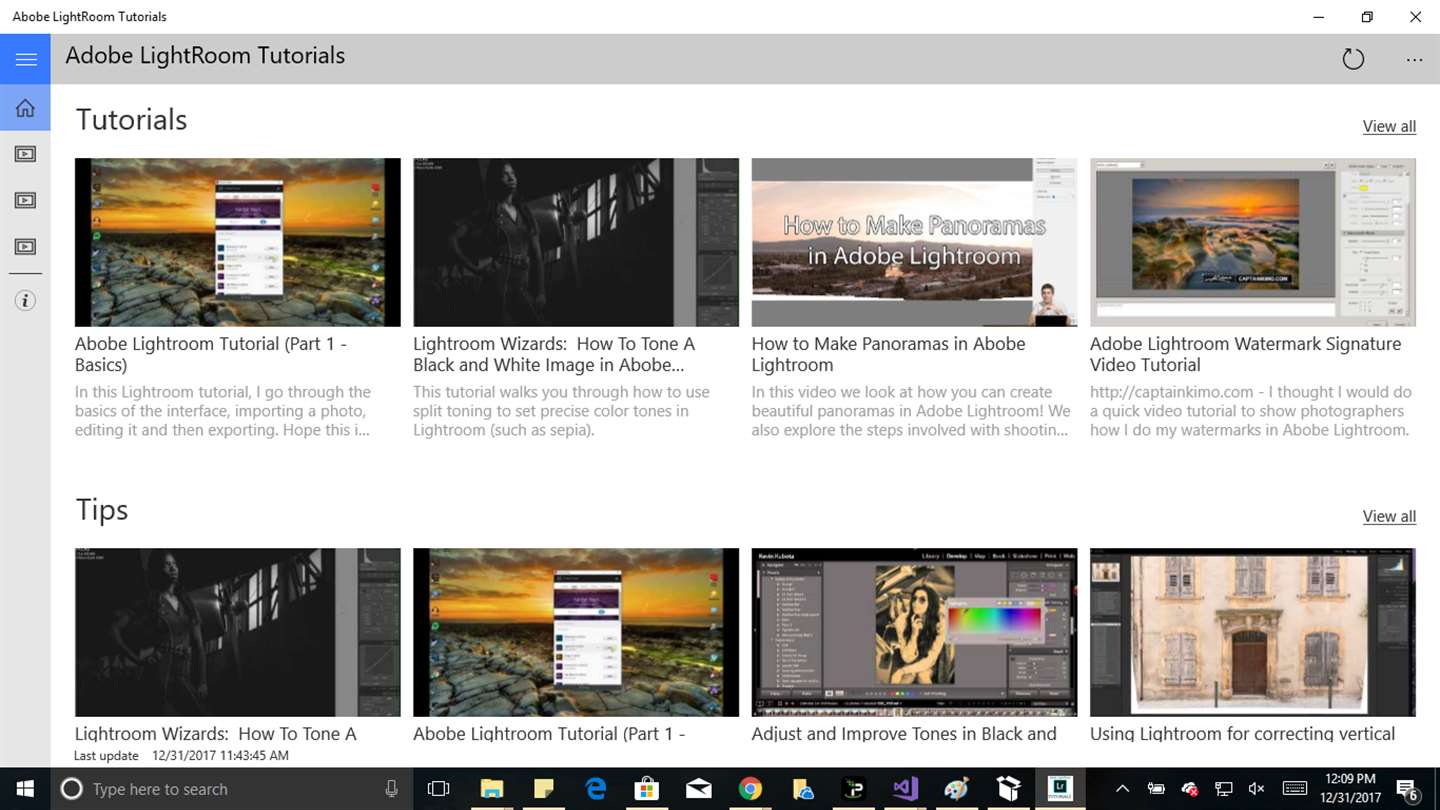1440x810 pixels.
Task: Launch Microsoft Edge from the taskbar
Action: click(596, 789)
